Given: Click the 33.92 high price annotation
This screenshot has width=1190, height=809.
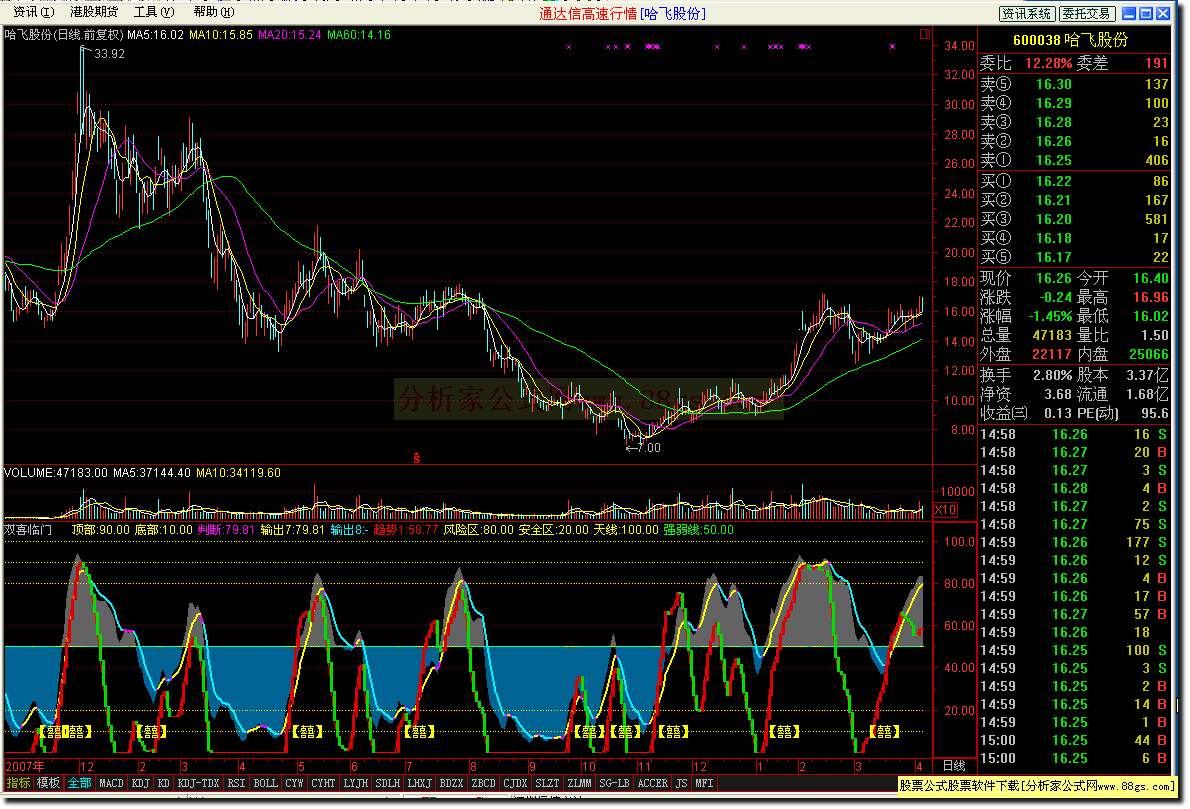Looking at the screenshot, I should [x=109, y=54].
